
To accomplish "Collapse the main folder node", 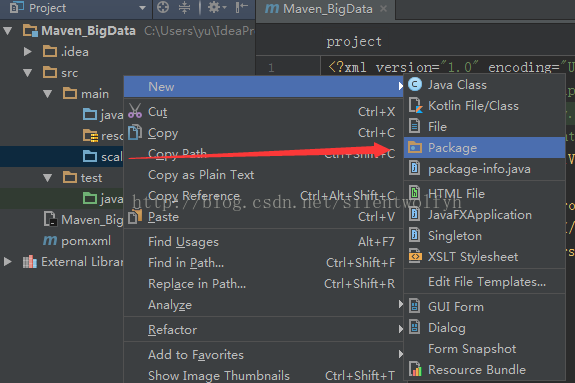I will click(x=47, y=94).
